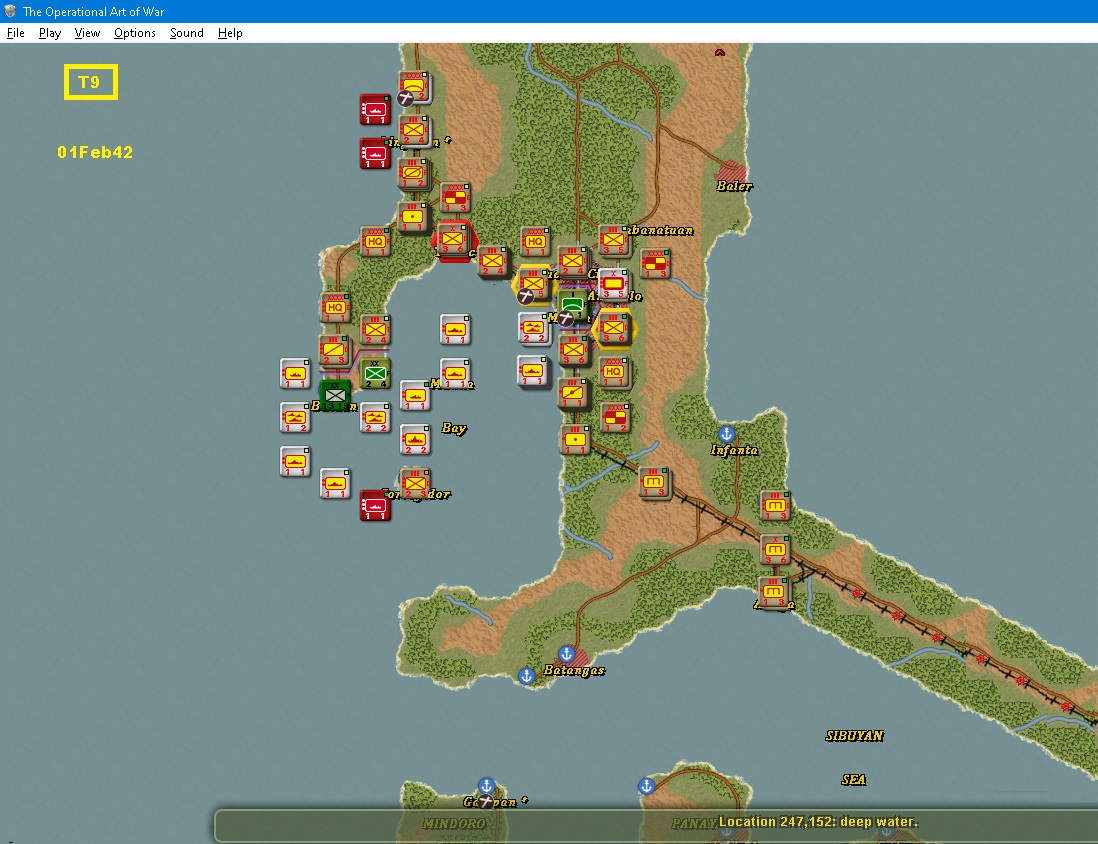The image size is (1098, 844).
Task: Select the Corregidor 2-3 infantry unit
Action: (x=415, y=483)
